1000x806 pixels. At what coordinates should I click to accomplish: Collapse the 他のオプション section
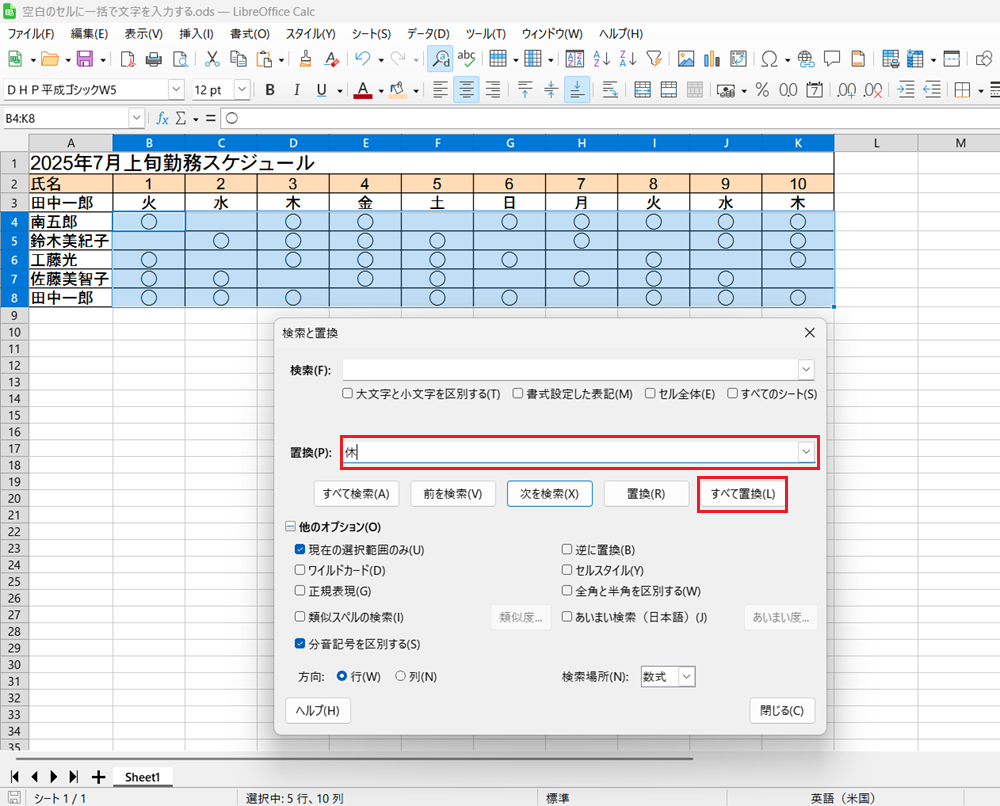290,527
